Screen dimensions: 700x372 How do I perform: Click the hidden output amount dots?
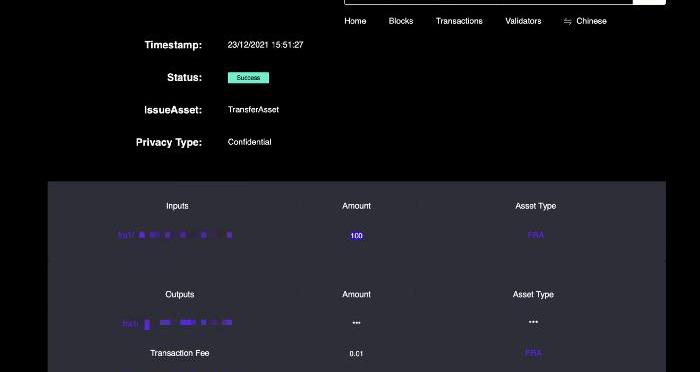356,322
